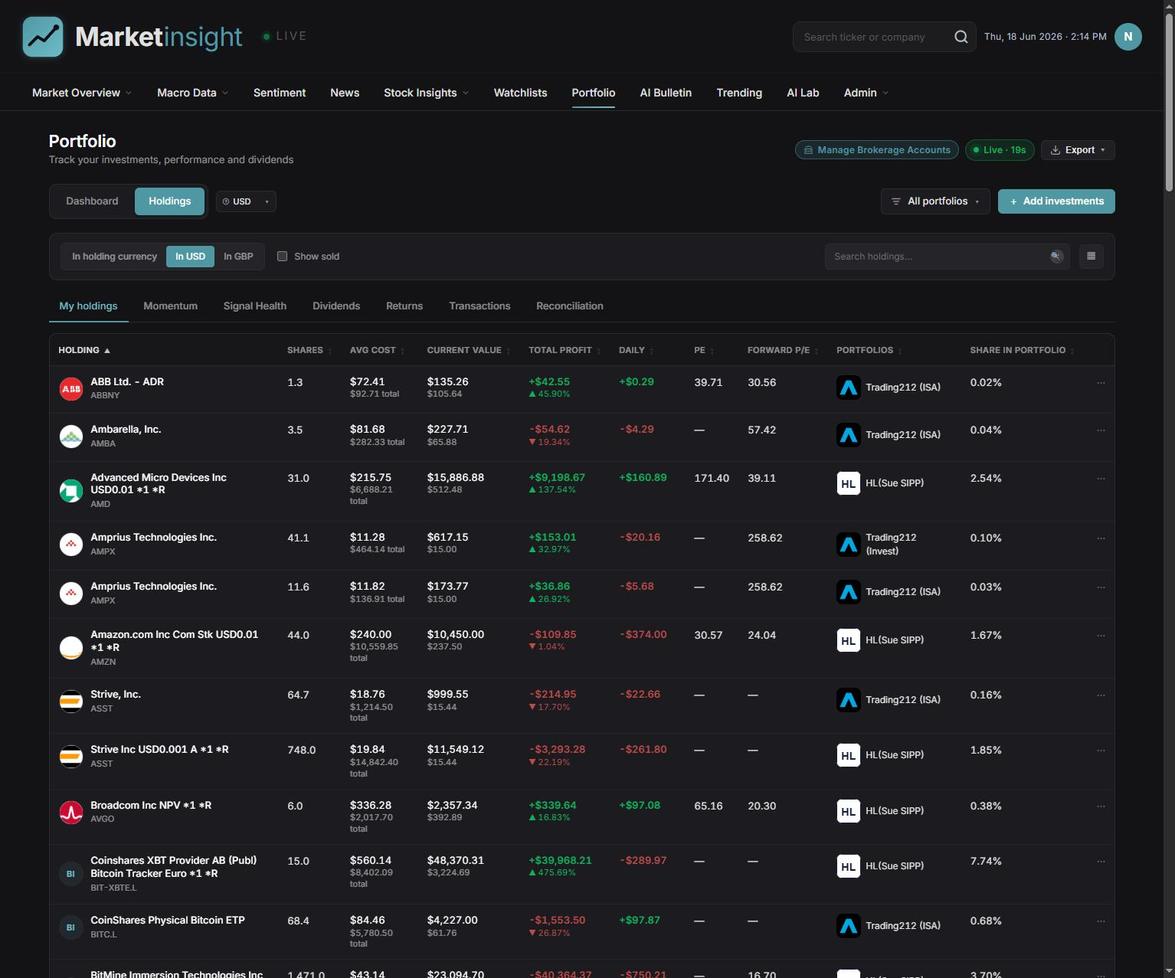Open row menu for Broadcom Inc

coord(1101,806)
